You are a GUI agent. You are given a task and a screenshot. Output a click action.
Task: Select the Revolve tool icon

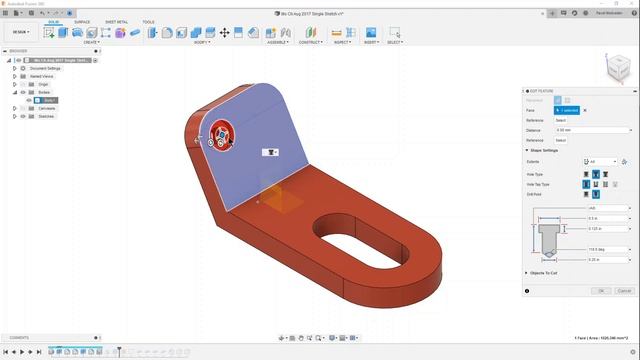78,33
